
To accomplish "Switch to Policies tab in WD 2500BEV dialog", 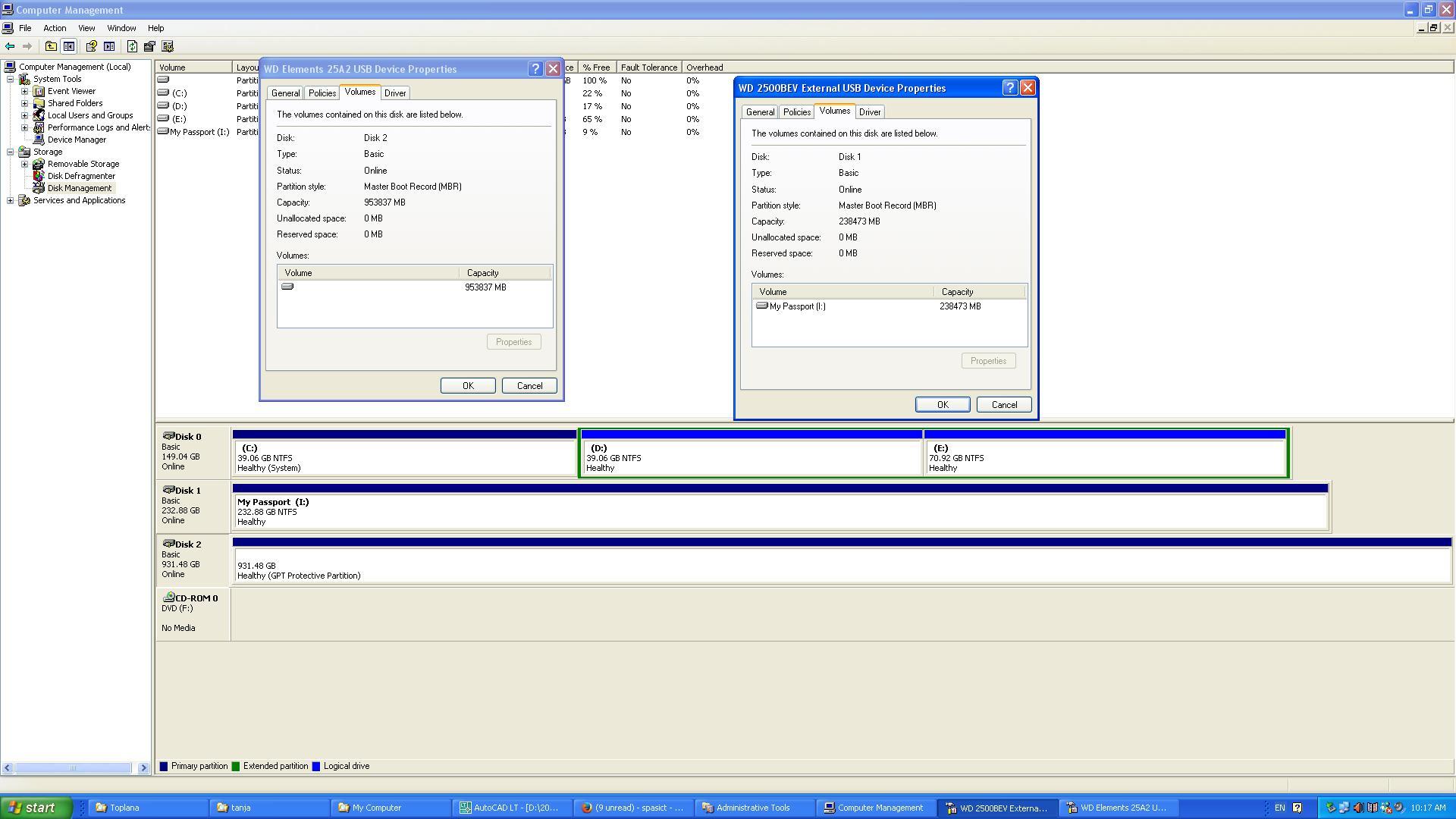I will tap(797, 112).
